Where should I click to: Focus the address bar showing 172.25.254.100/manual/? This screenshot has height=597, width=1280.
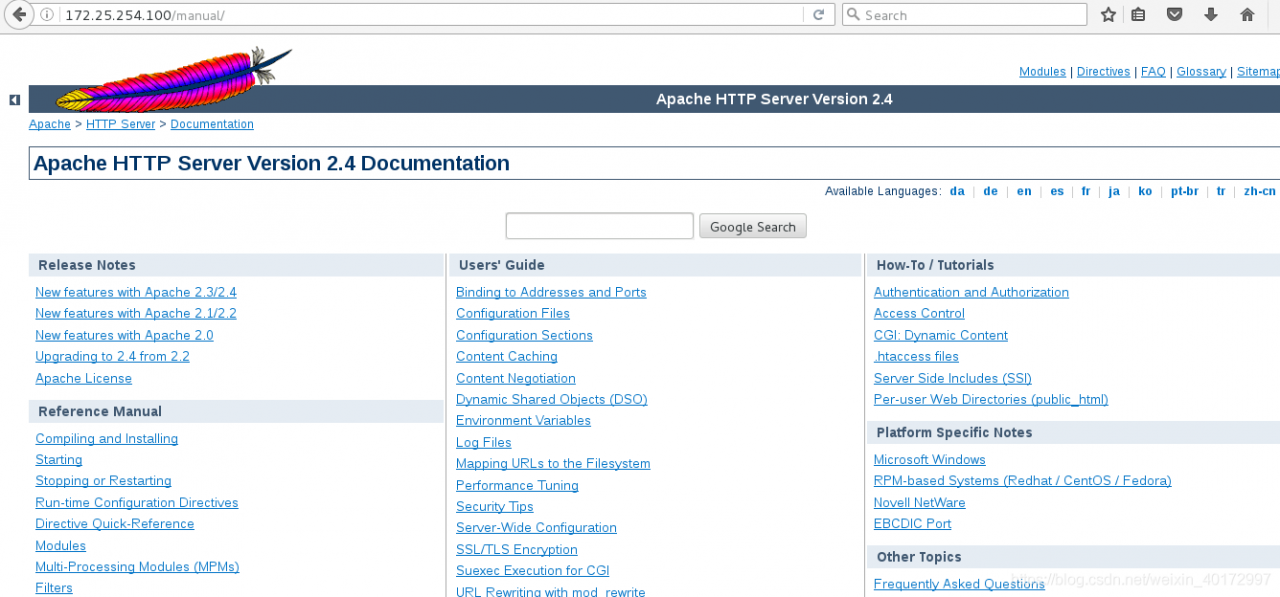click(430, 15)
